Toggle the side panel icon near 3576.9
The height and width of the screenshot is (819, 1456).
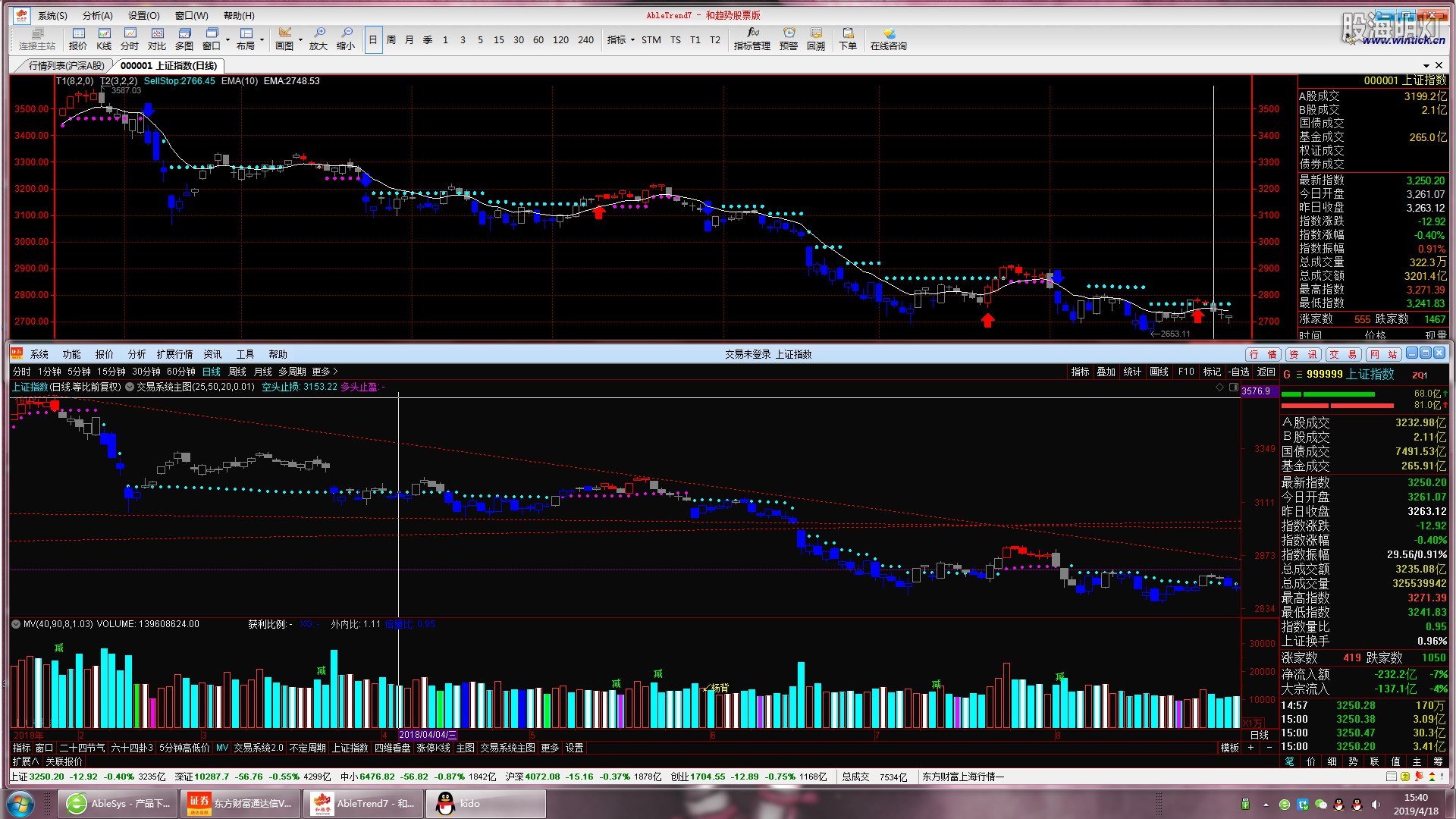click(1233, 387)
